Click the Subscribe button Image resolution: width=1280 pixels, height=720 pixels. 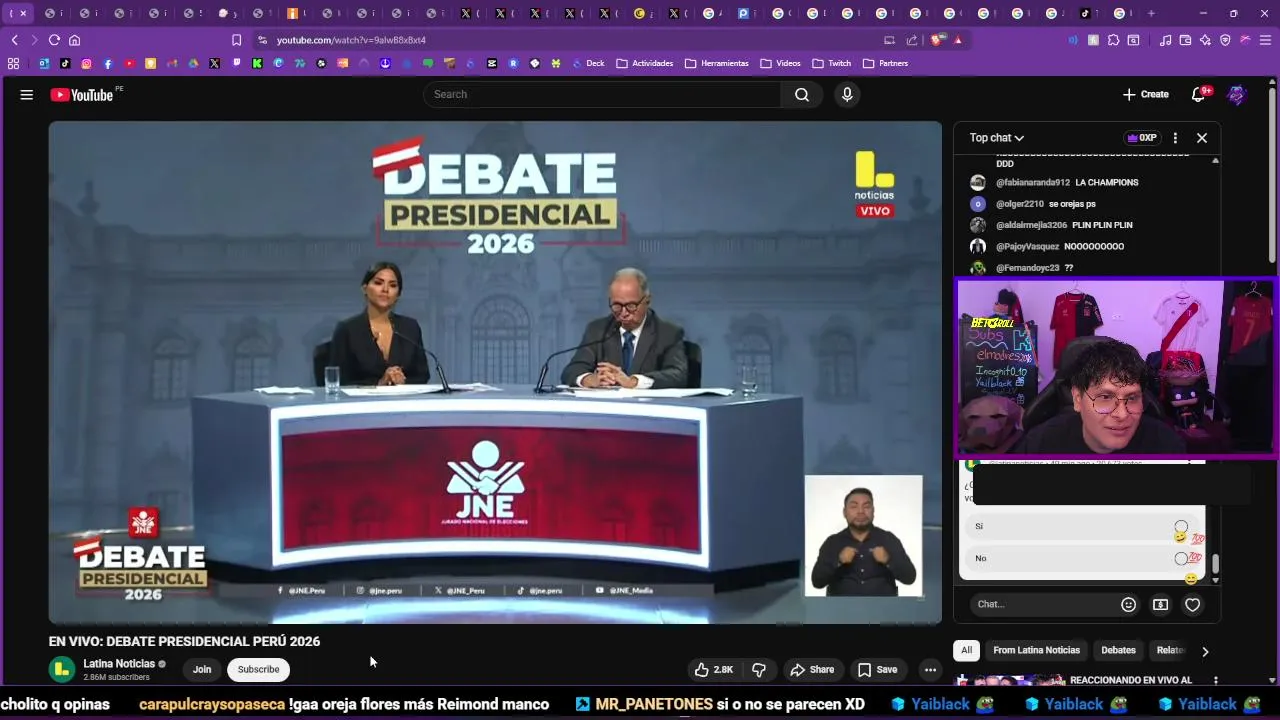pyautogui.click(x=258, y=670)
